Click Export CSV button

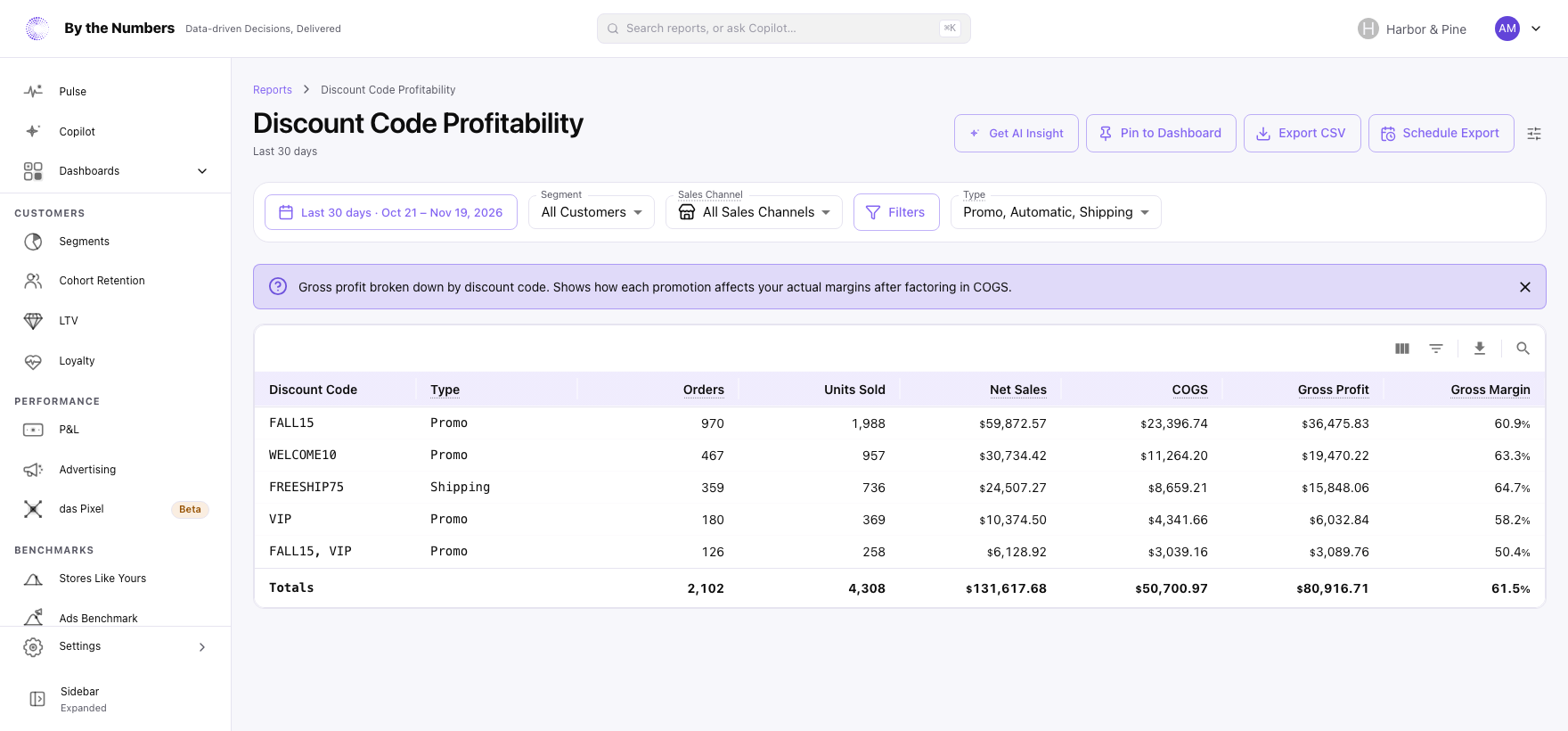pyautogui.click(x=1303, y=134)
